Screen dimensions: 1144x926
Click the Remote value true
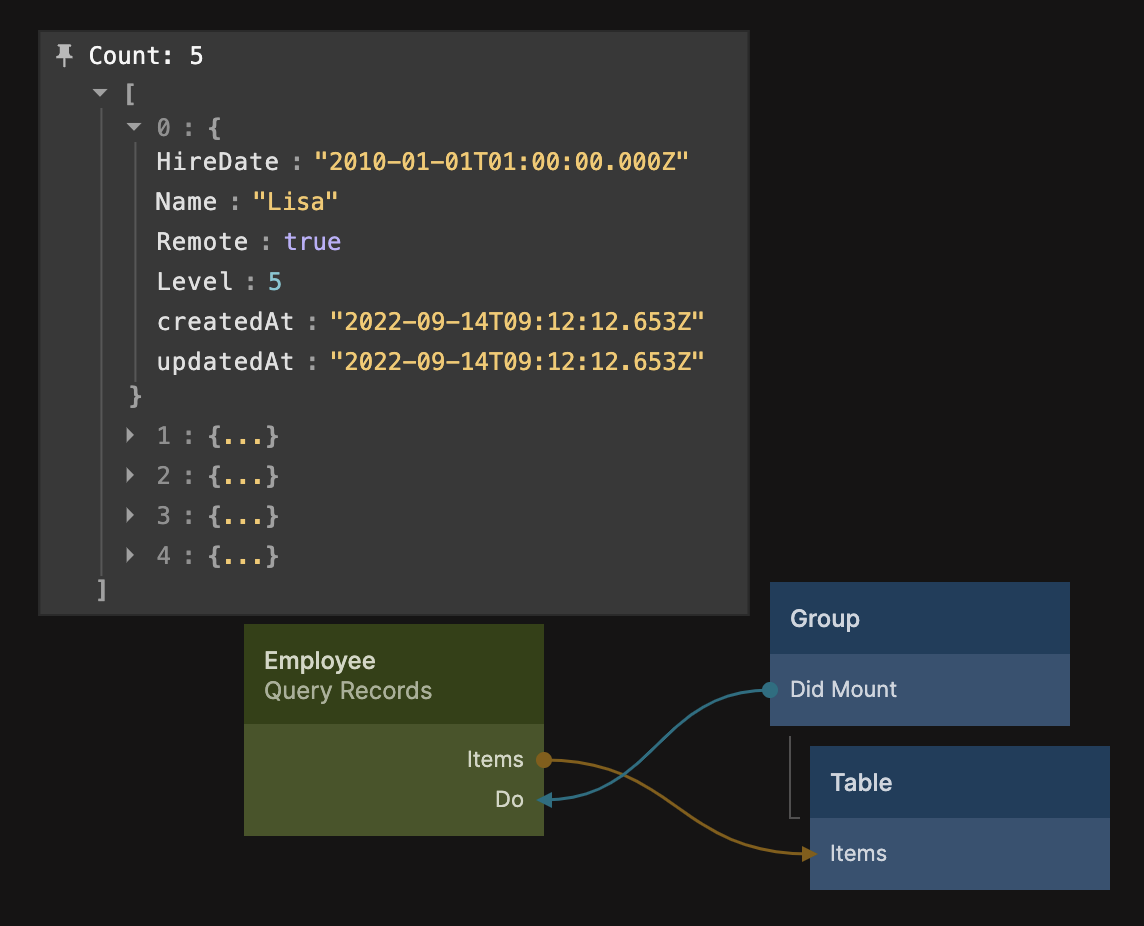point(312,242)
